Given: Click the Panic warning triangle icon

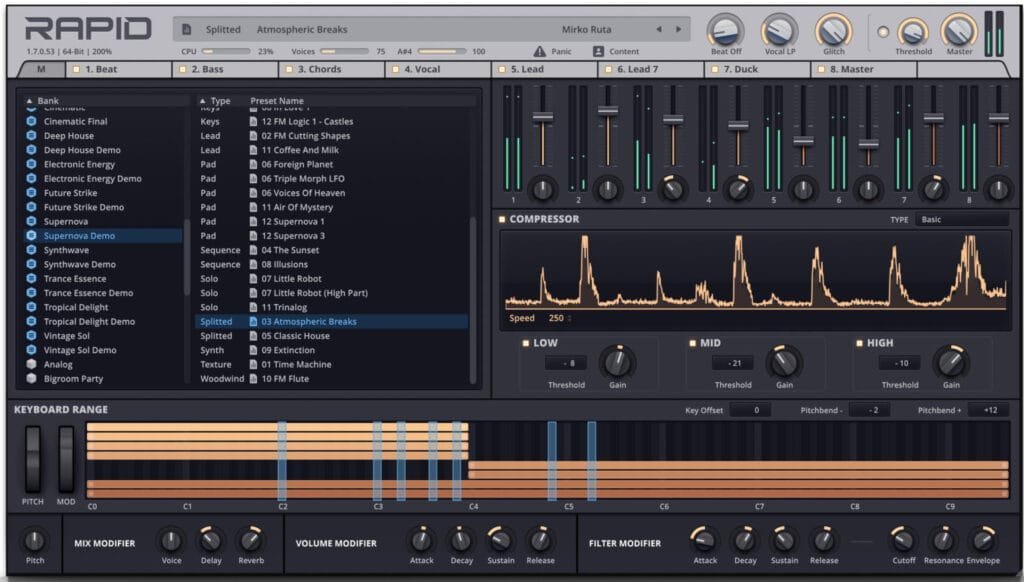Looking at the screenshot, I should tap(539, 51).
